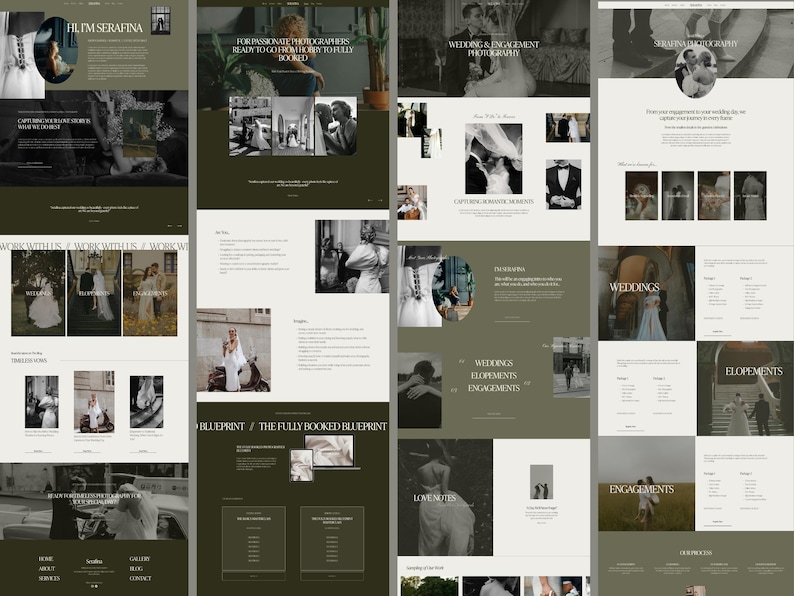Click small window-silhouette photo beside Hi I'm Serafina

[161, 21]
